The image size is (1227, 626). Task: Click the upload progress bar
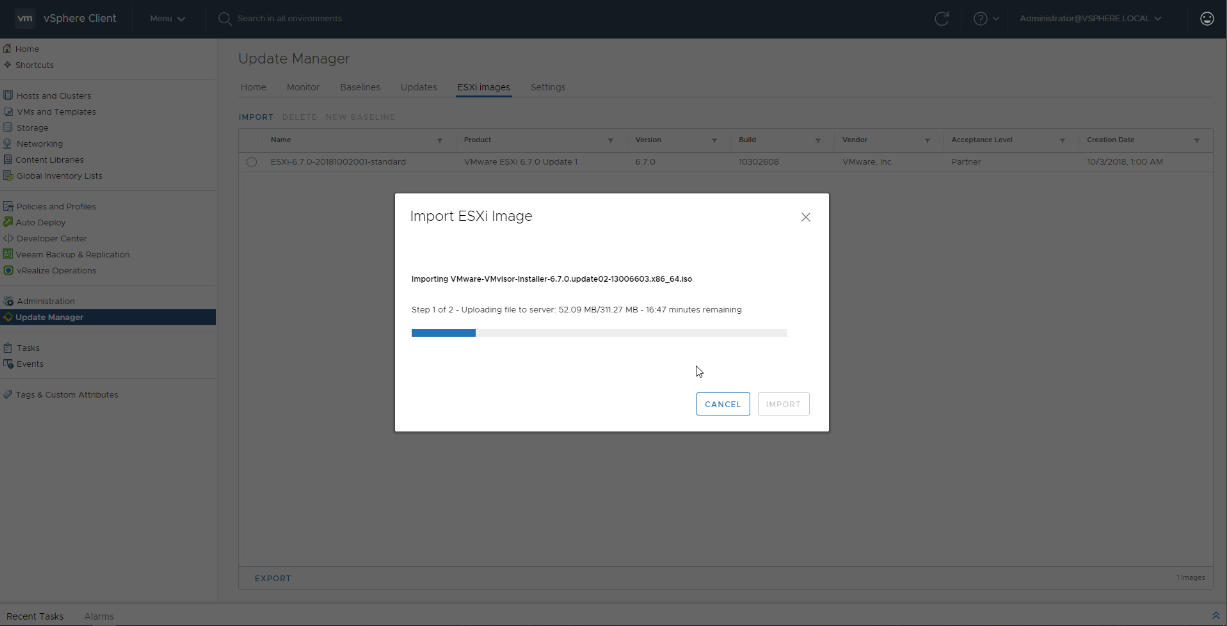tap(599, 333)
